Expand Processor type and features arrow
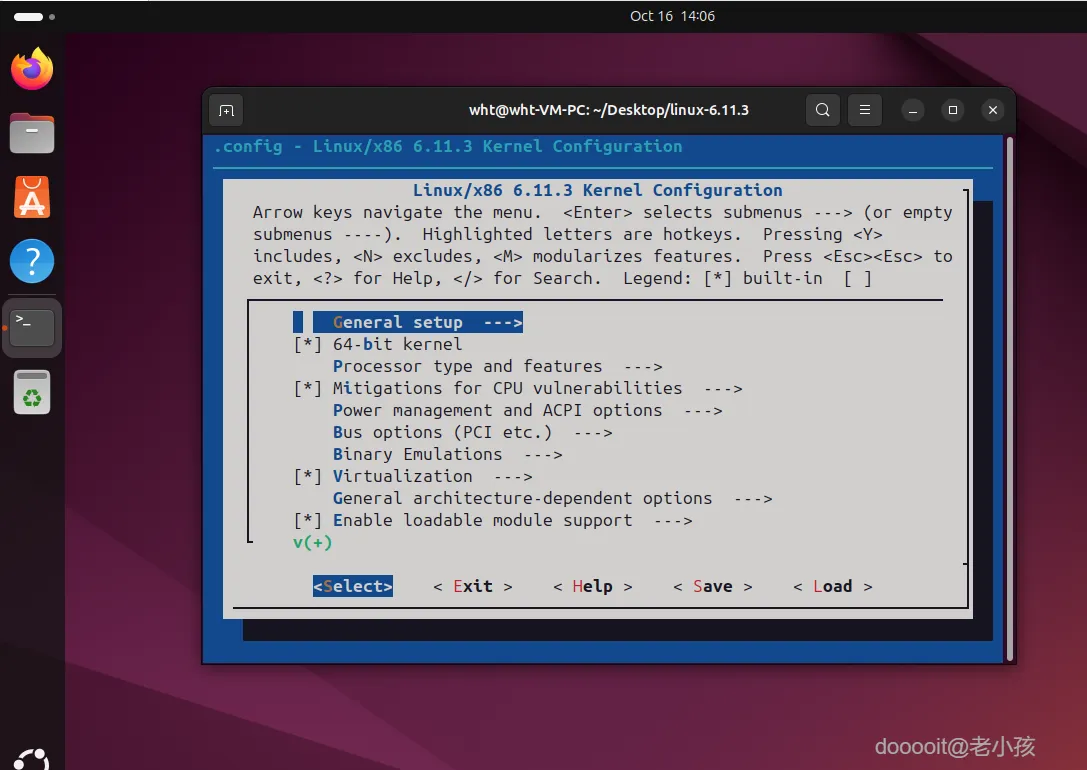 pos(643,367)
